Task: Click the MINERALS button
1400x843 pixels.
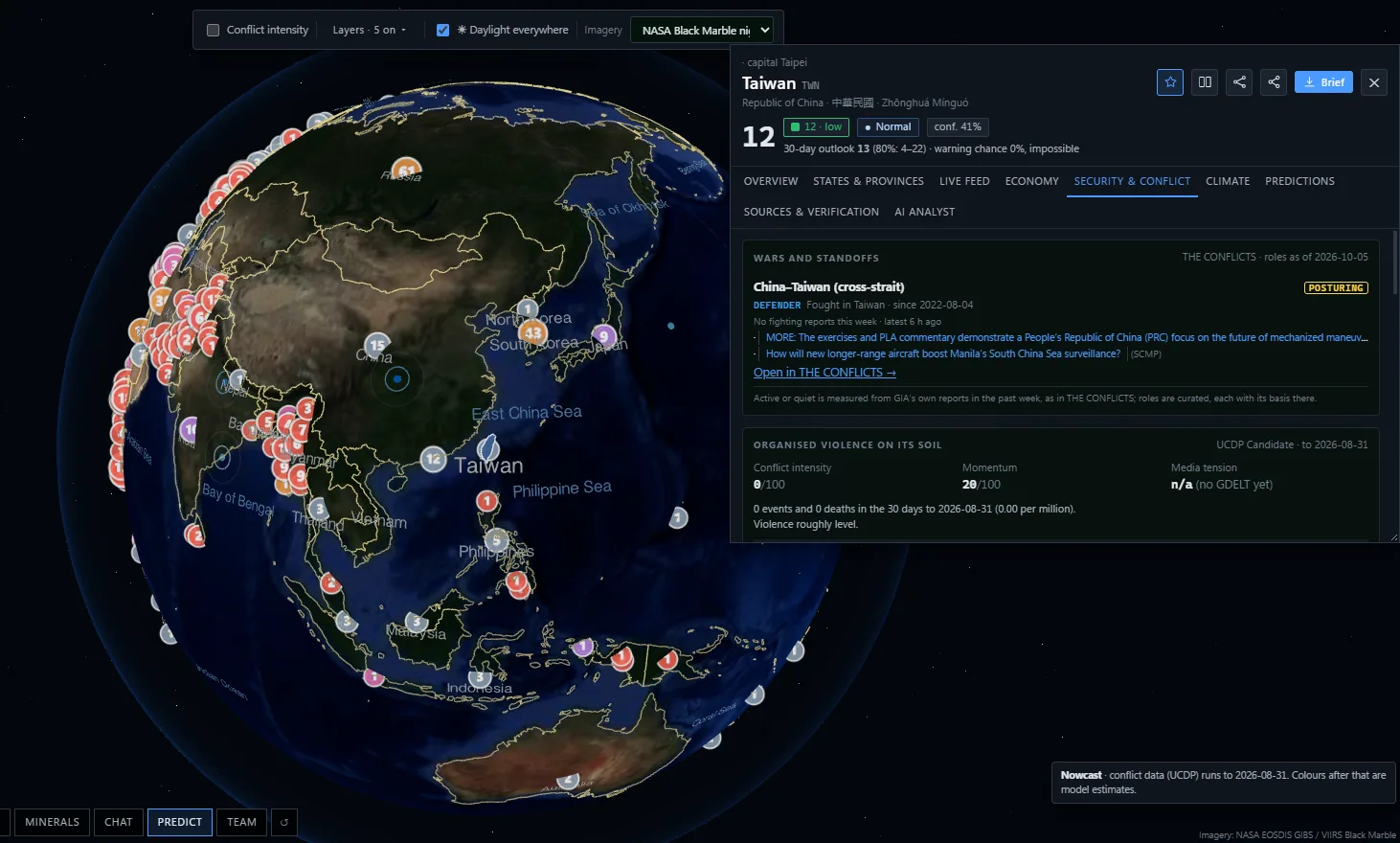Action: tap(52, 822)
